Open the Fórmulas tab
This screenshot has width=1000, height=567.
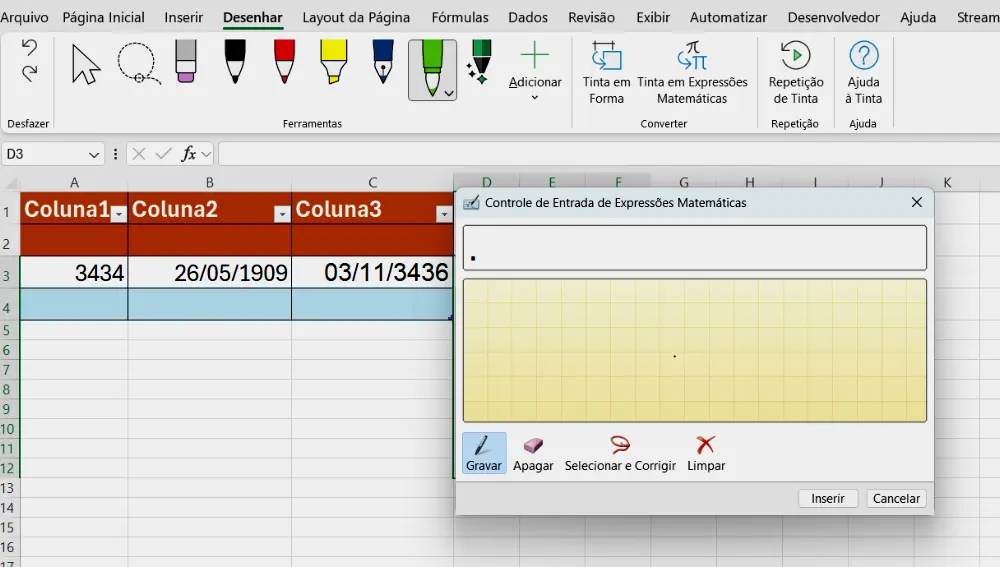460,17
